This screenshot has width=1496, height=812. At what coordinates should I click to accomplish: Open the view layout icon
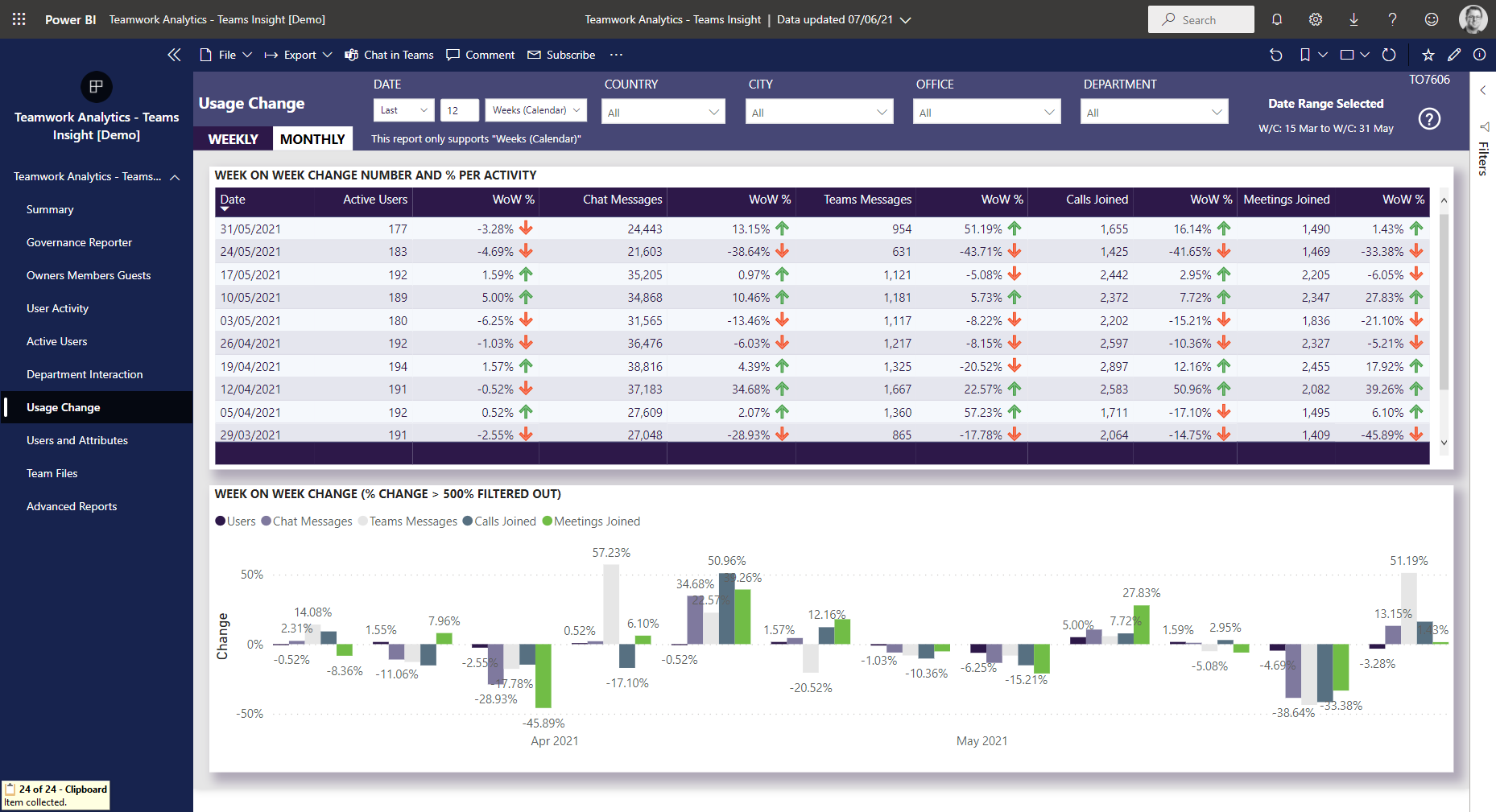pos(1347,55)
